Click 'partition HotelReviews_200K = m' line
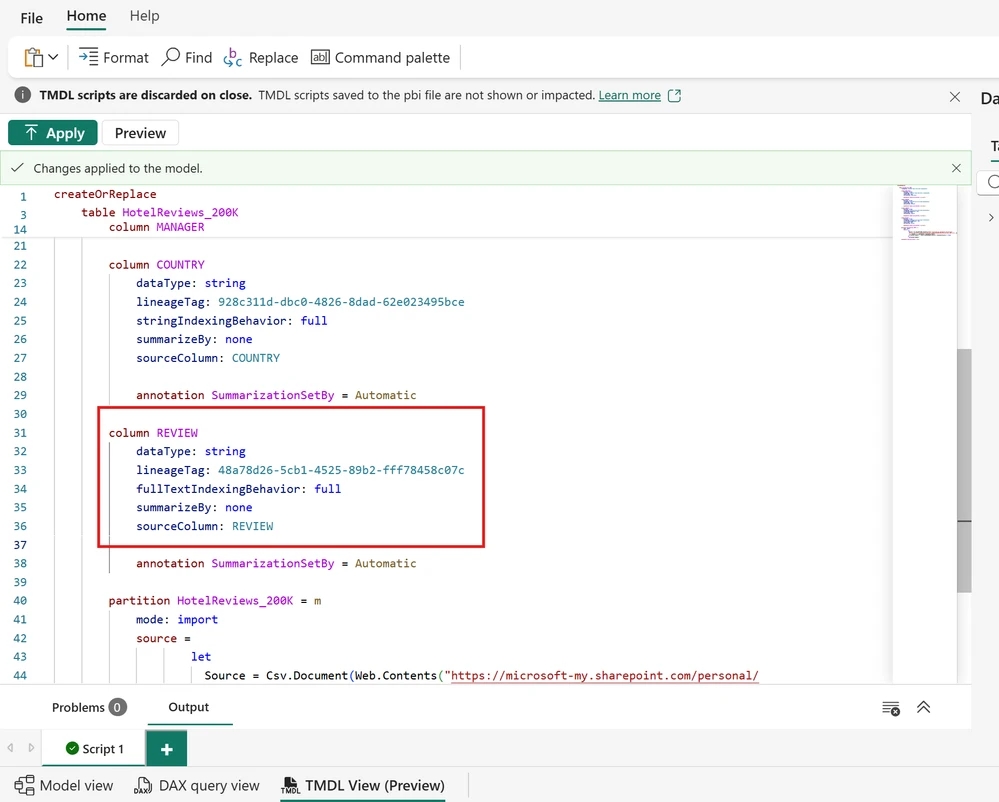The width and height of the screenshot is (999, 802). (215, 601)
